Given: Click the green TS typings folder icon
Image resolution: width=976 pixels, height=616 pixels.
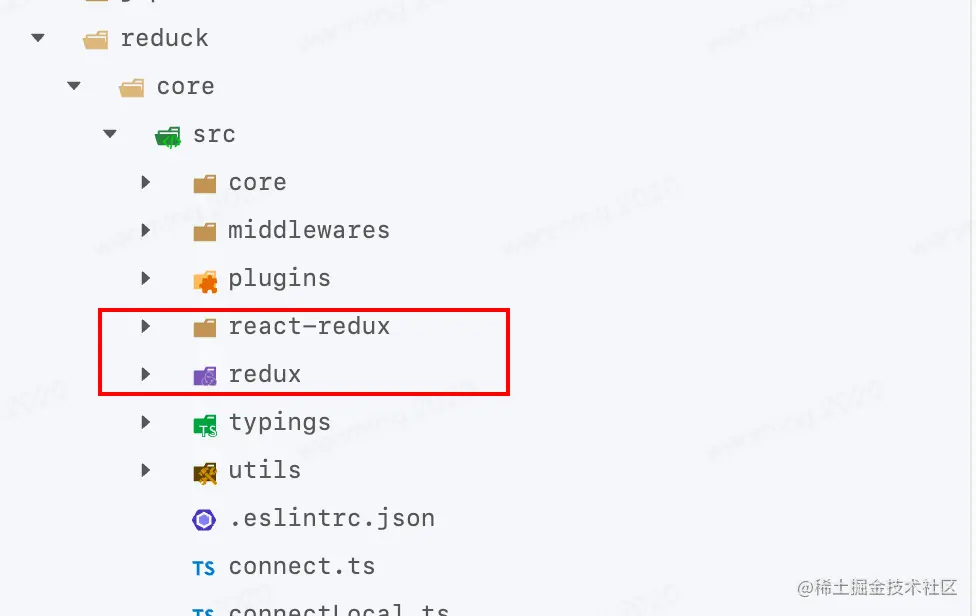Looking at the screenshot, I should 204,422.
